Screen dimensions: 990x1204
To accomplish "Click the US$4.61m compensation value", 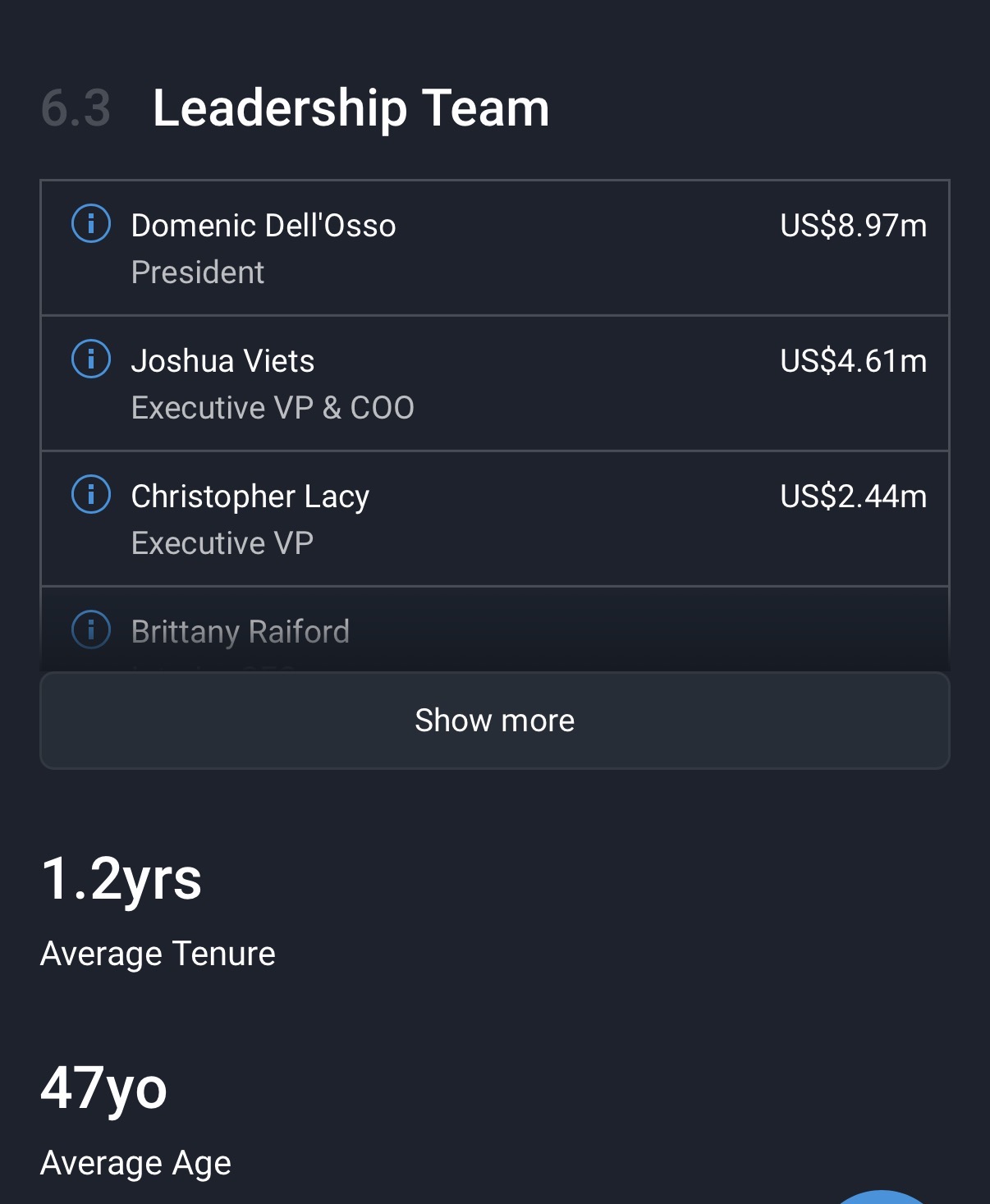I will [853, 361].
